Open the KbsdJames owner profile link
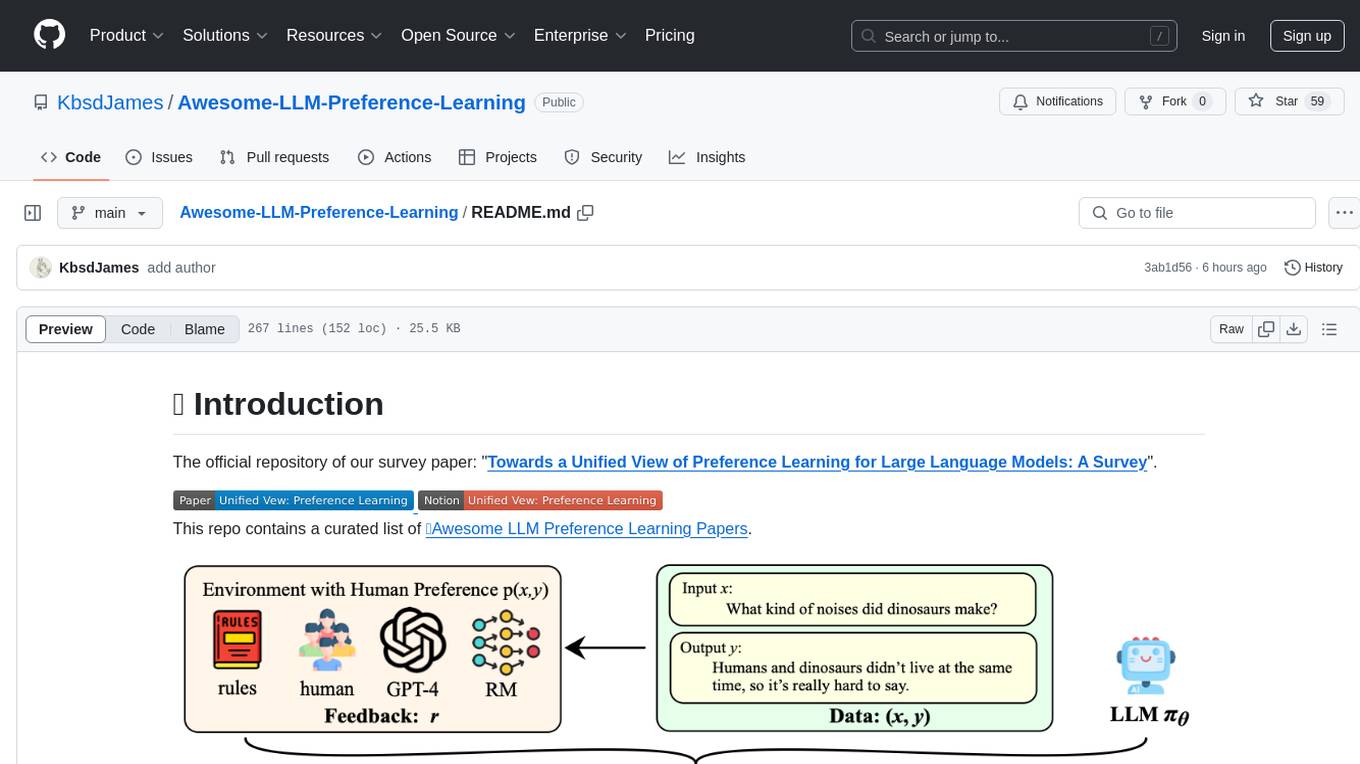 click(x=110, y=102)
